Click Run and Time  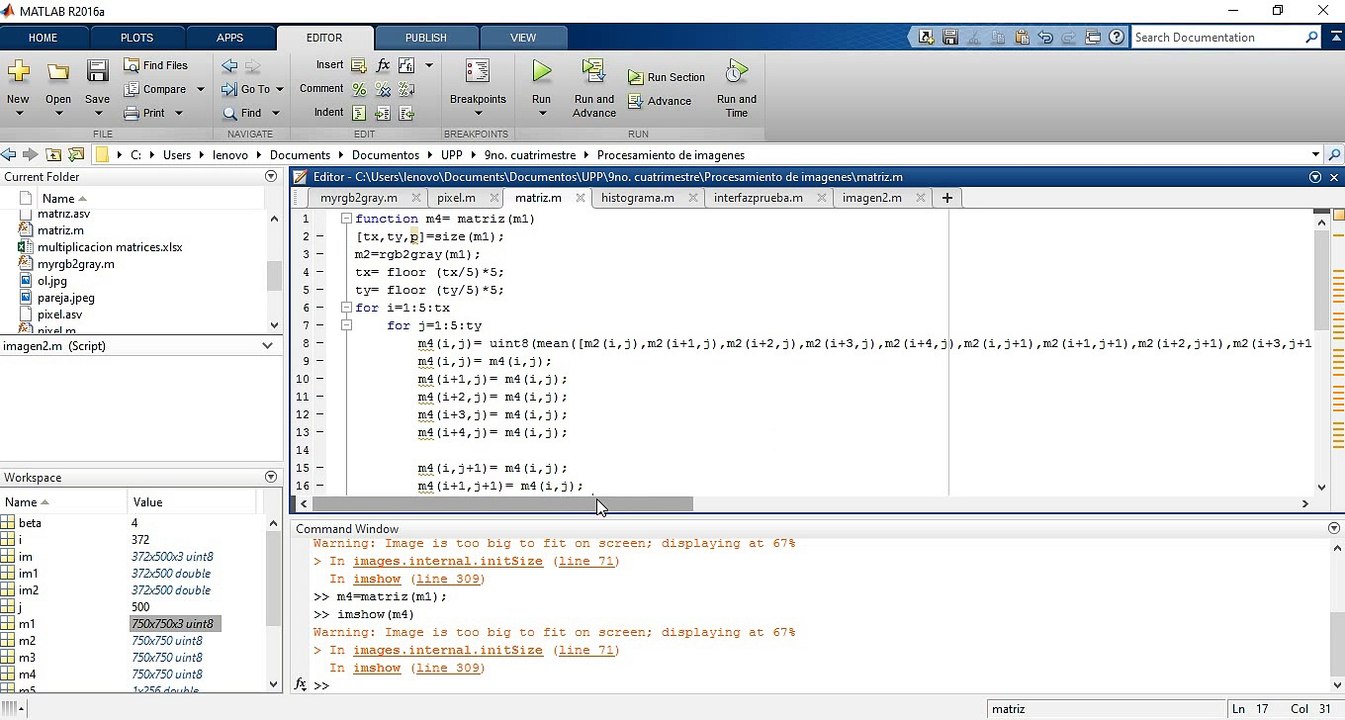tap(737, 87)
